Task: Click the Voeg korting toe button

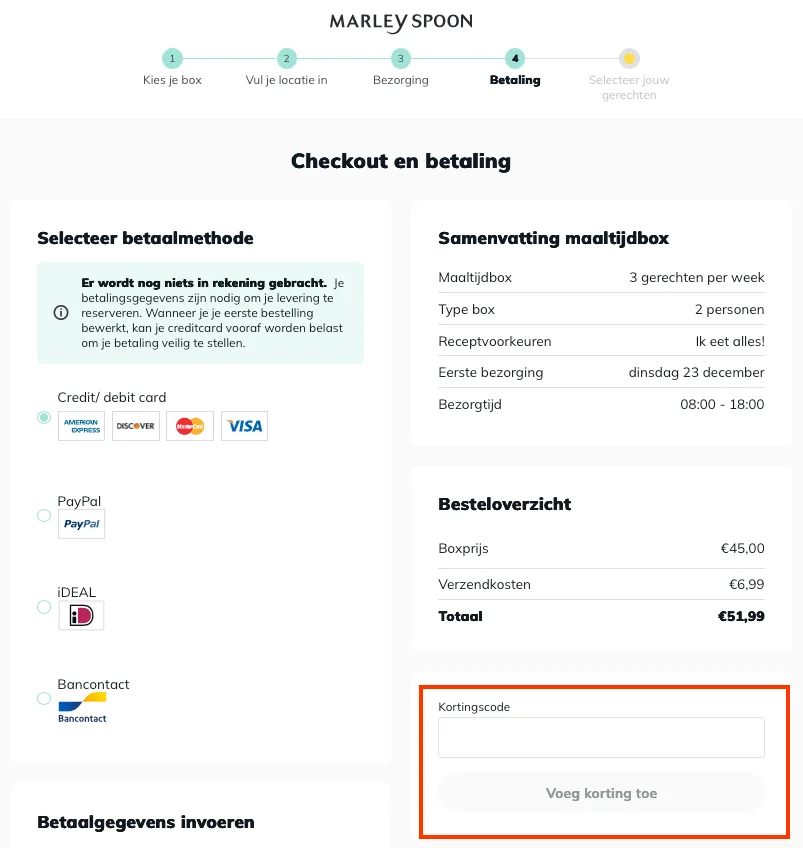Action: click(x=601, y=794)
